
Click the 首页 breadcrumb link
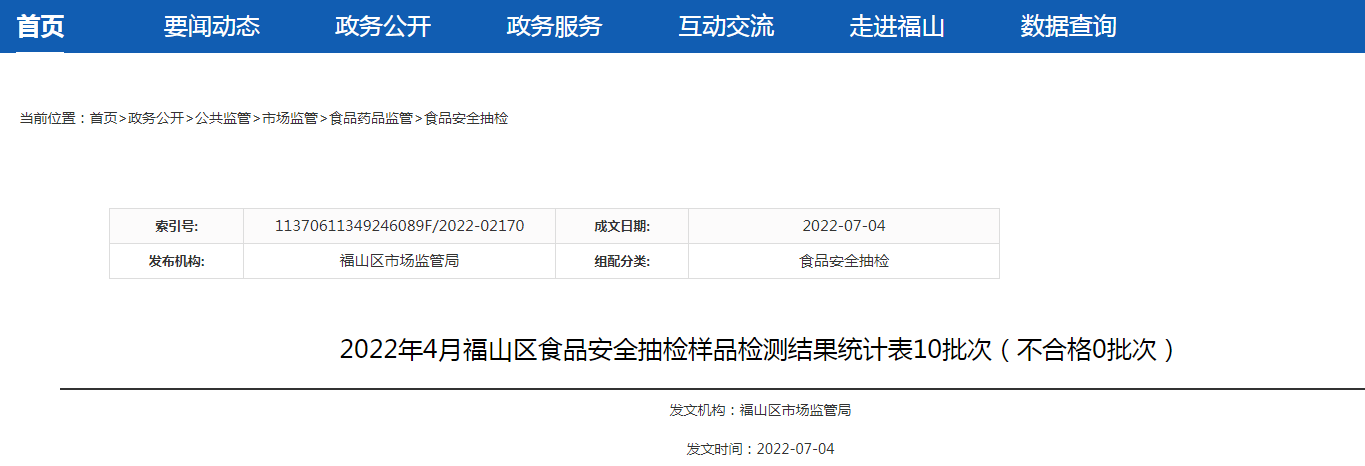103,118
